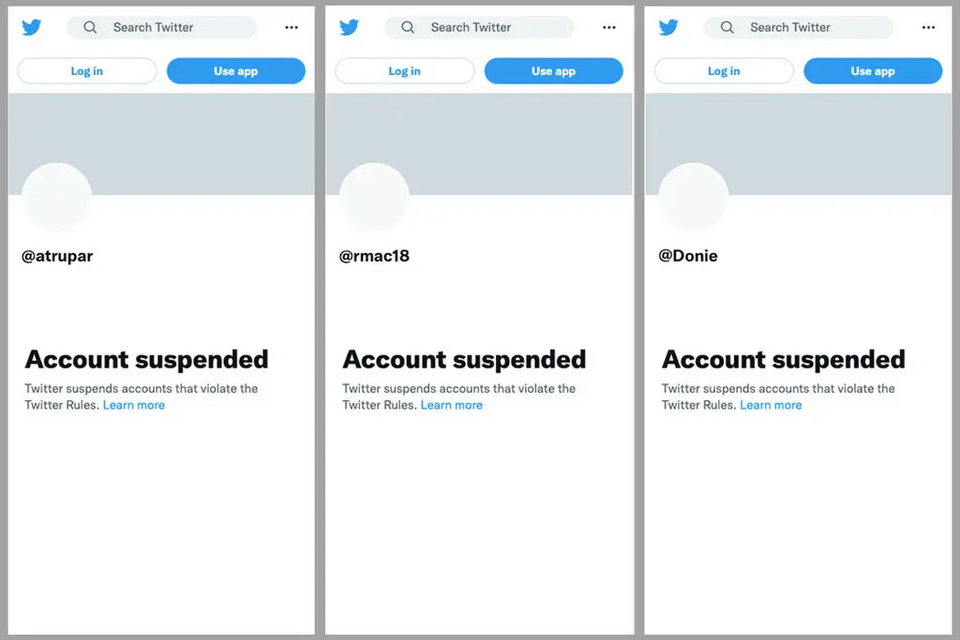Open Learn more link under @atrupar suspension
960x640 pixels.
point(134,405)
